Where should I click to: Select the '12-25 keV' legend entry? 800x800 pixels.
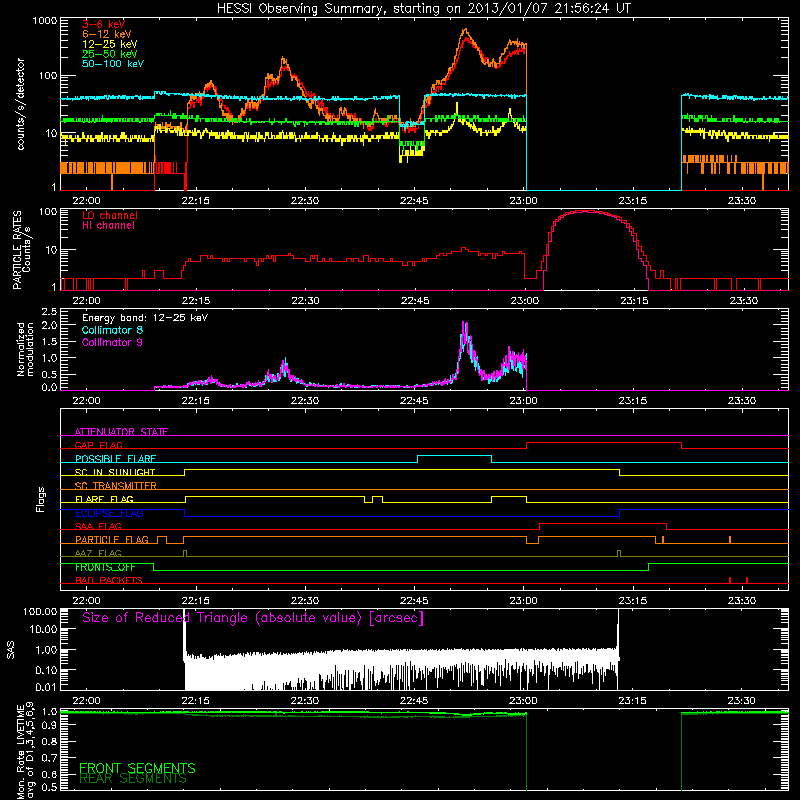coord(110,44)
